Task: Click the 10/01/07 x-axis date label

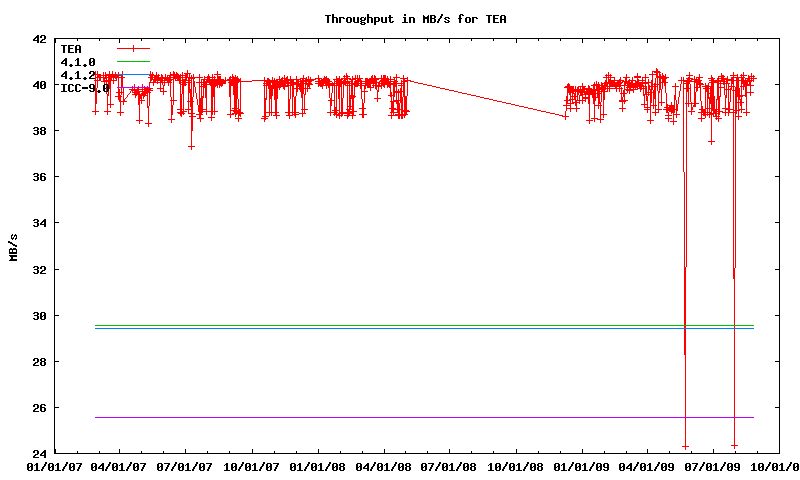Action: [252, 467]
